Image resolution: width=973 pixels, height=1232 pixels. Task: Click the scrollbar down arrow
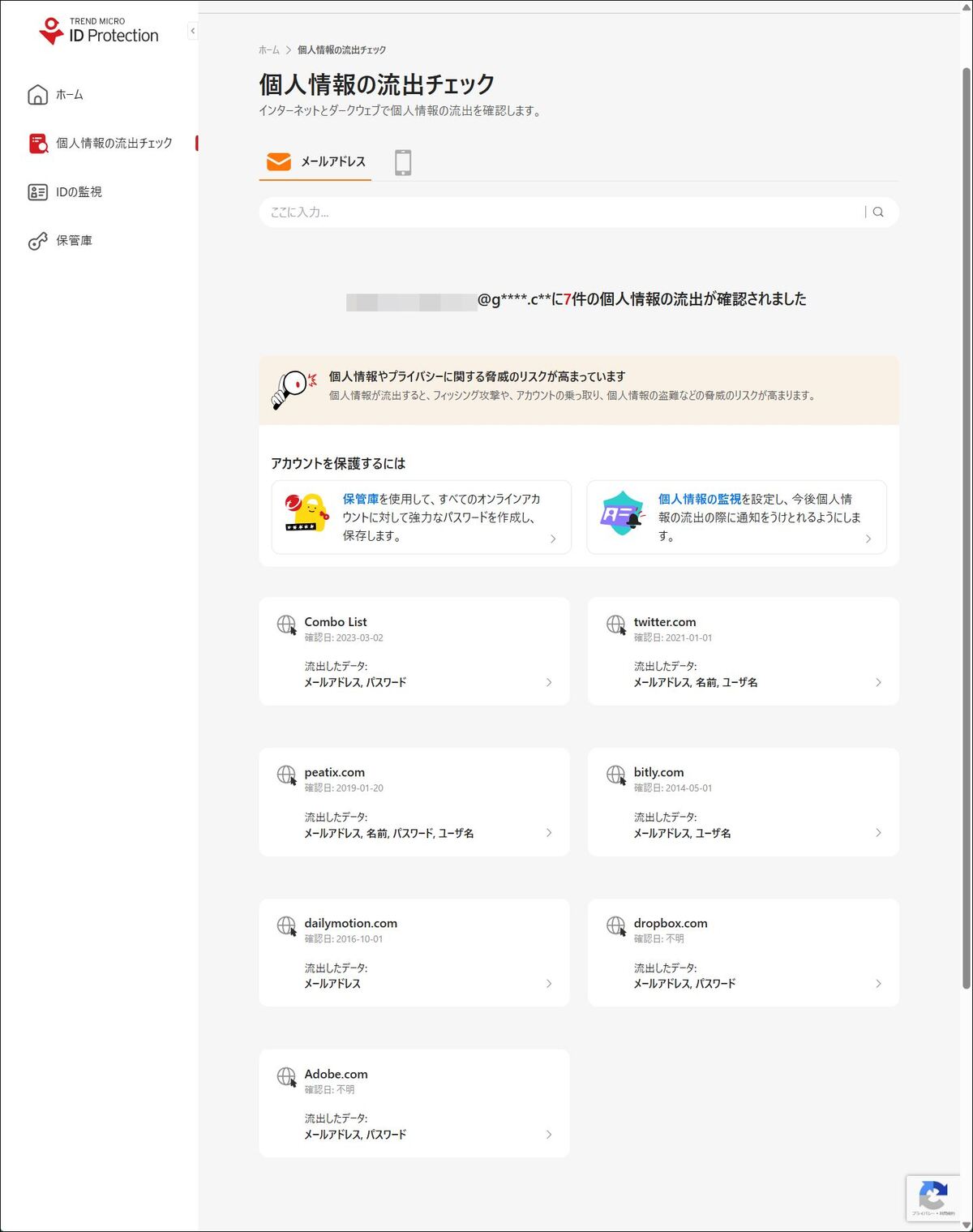(x=966, y=1225)
